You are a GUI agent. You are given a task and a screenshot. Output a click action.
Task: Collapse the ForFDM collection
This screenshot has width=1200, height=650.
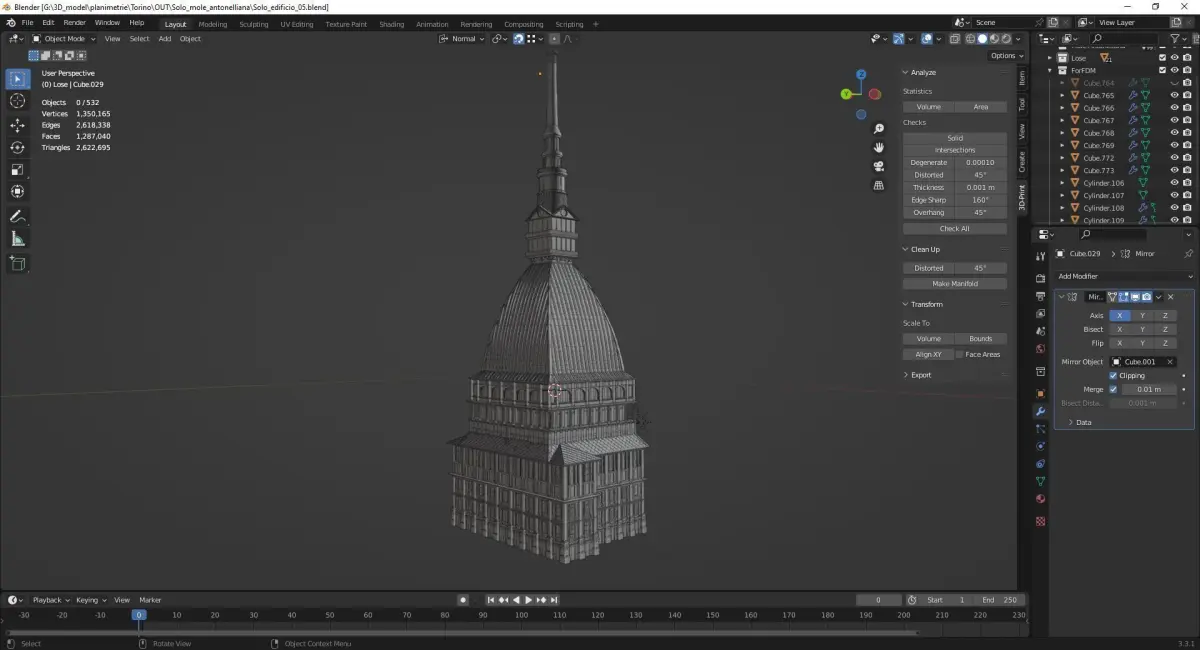pyautogui.click(x=1050, y=70)
